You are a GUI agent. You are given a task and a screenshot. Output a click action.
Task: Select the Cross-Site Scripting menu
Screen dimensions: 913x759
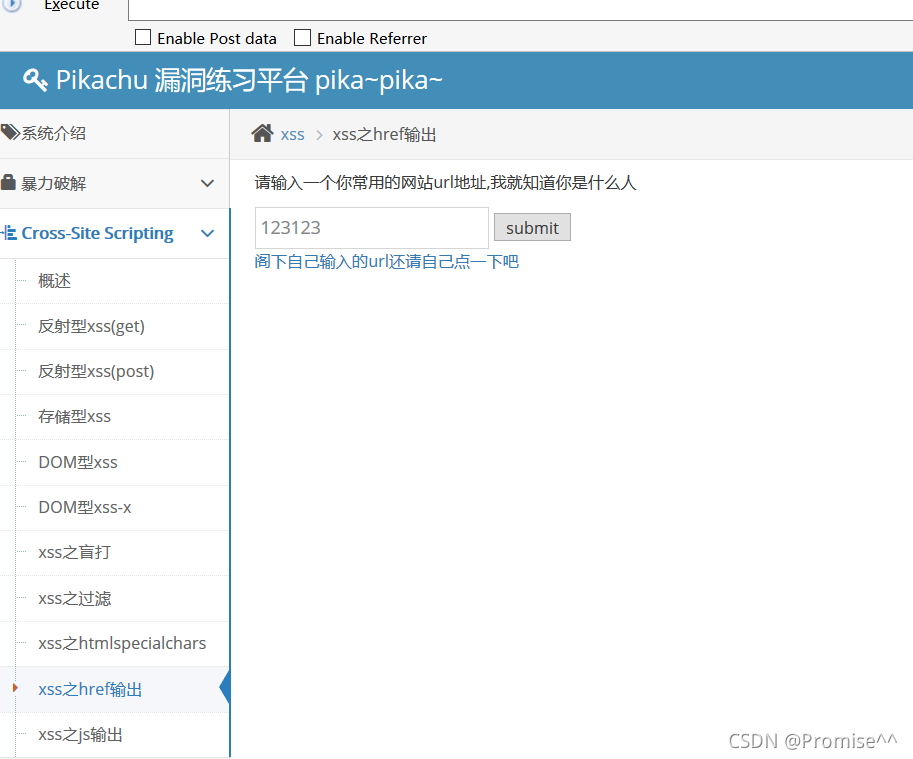114,233
